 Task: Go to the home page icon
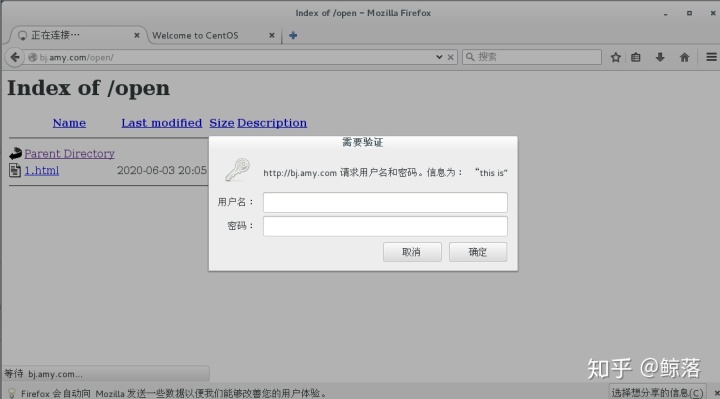tap(684, 57)
